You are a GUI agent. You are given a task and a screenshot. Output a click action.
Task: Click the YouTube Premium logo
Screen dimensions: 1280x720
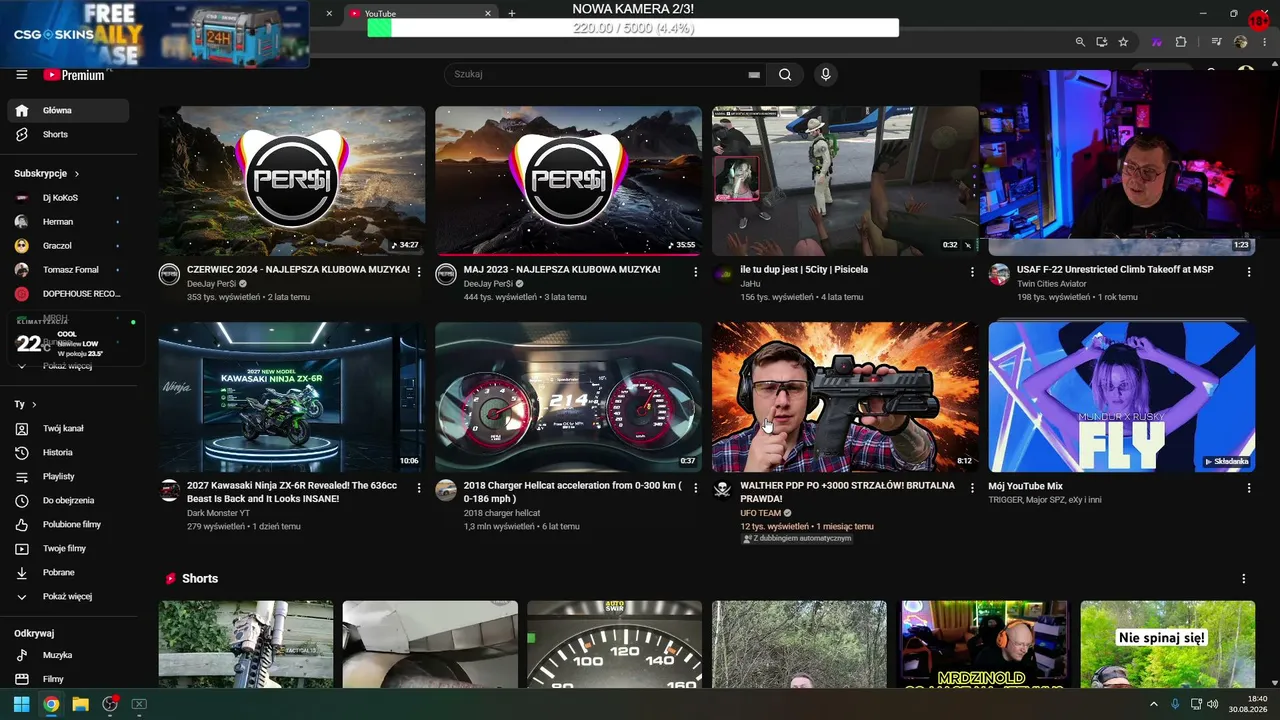pyautogui.click(x=74, y=75)
